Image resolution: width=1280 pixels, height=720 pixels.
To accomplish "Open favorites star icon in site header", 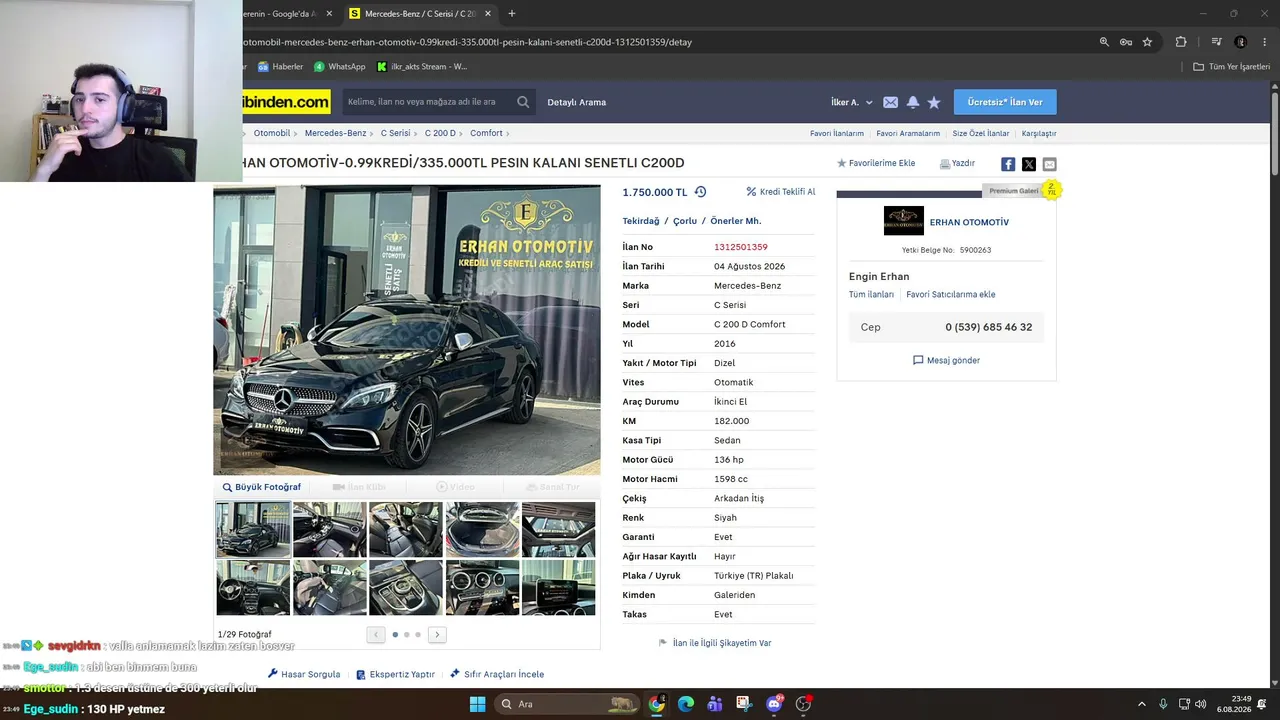I will 934,102.
